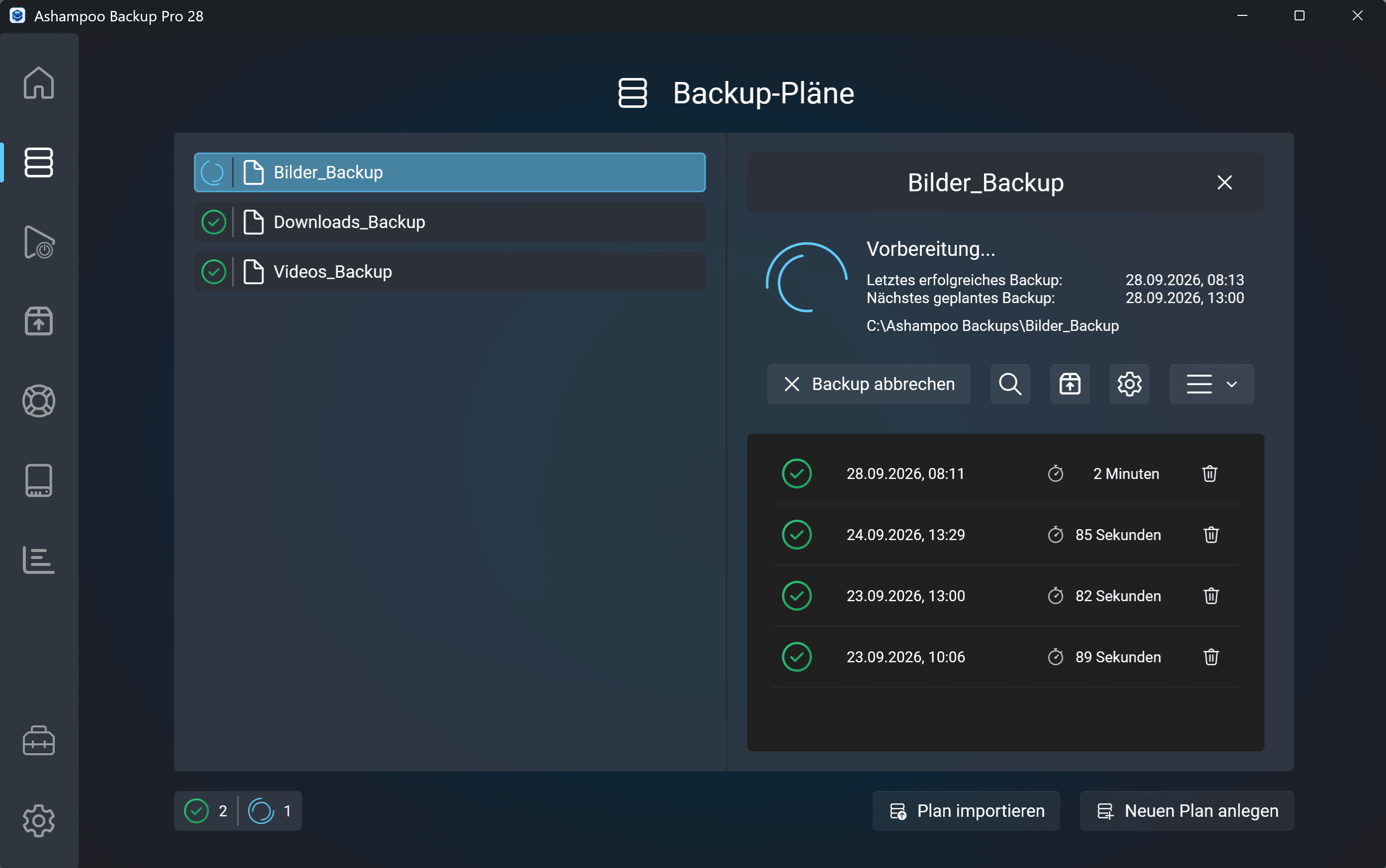Screen dimensions: 1386x868
Task: Select the Downloads_Backup plan
Action: [x=450, y=222]
